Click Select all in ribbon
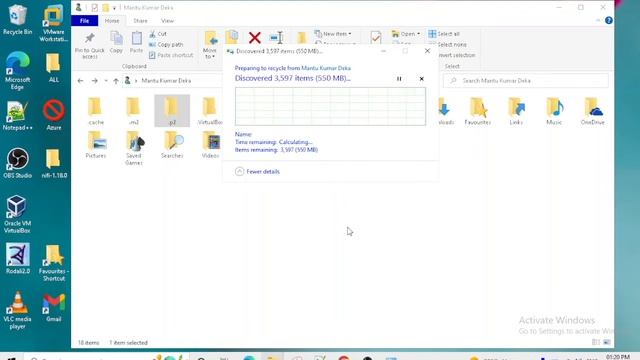This screenshot has height=360, width=640. [444, 34]
